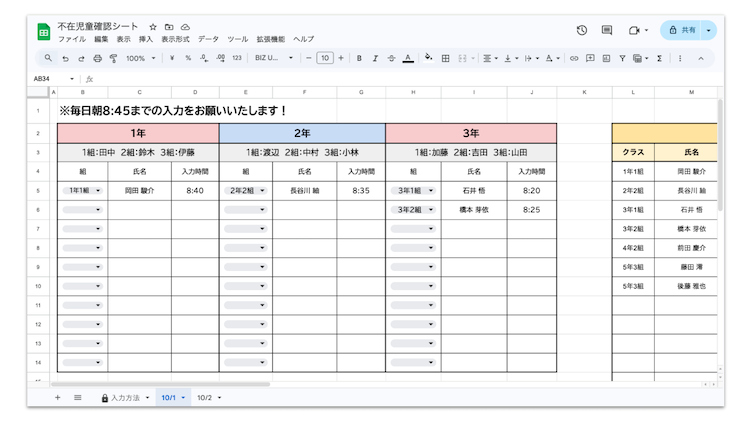The width and height of the screenshot is (750, 421).
Task: Add a new sheet with plus button
Action: 57,397
